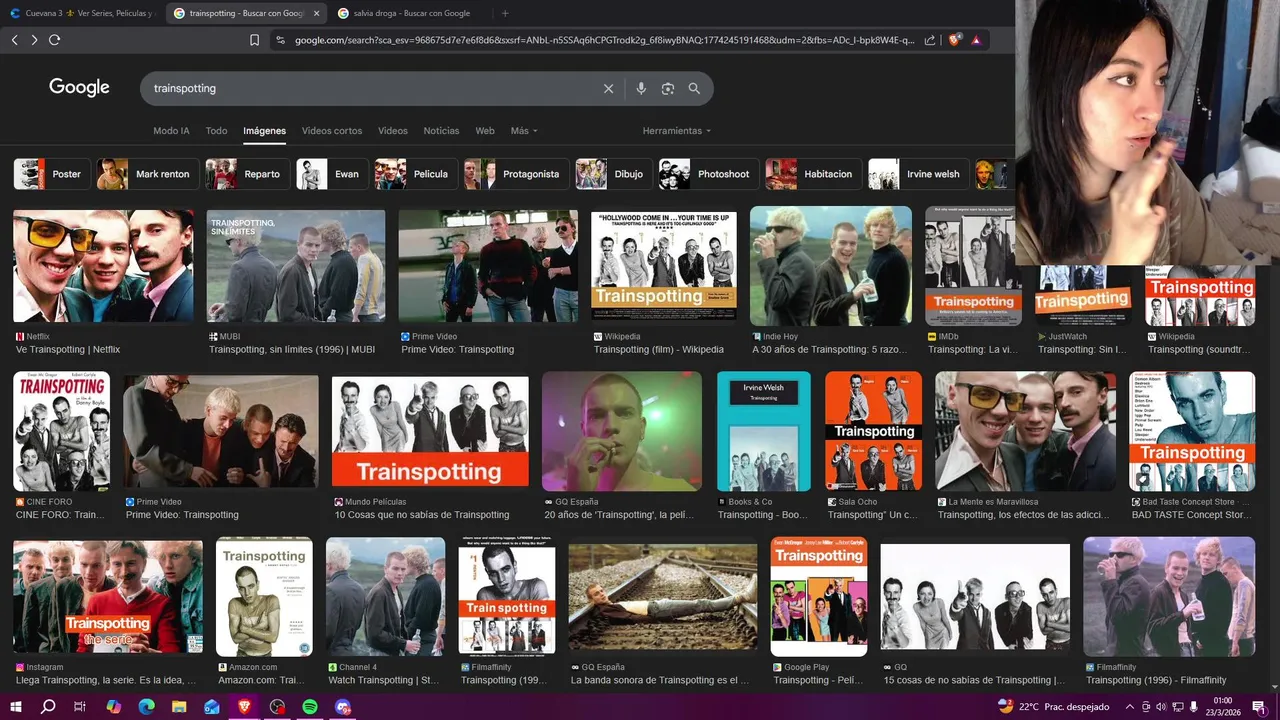Open the notification center
Viewport: 1280px width, 720px height.
pyautogui.click(x=1258, y=706)
